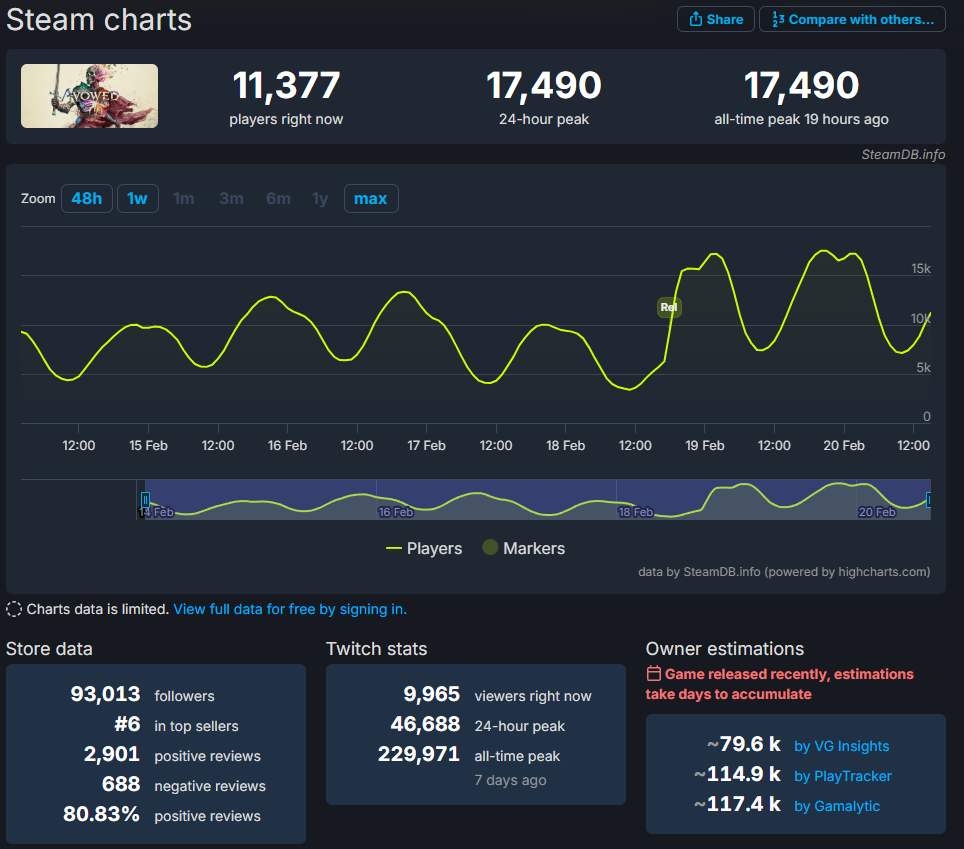964x849 pixels.
Task: Click the 229,971 all-time peak row
Action: click(x=469, y=754)
